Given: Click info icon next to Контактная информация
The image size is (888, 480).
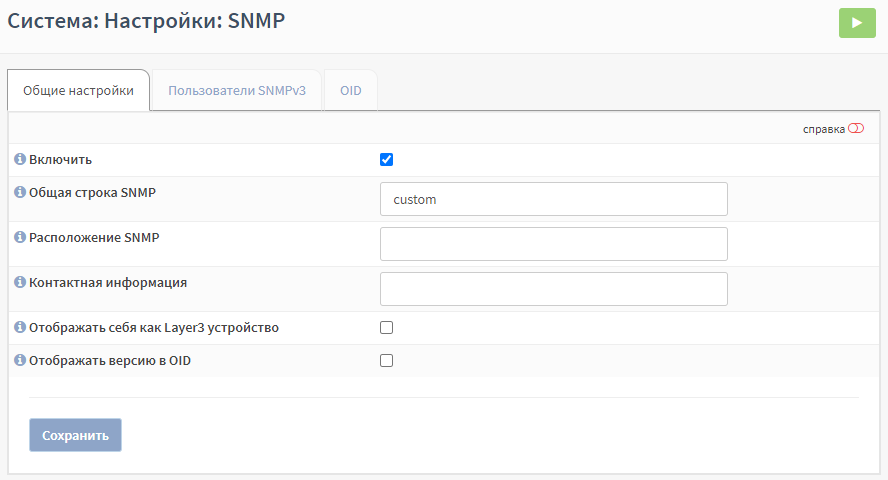Looking at the screenshot, I should point(20,282).
